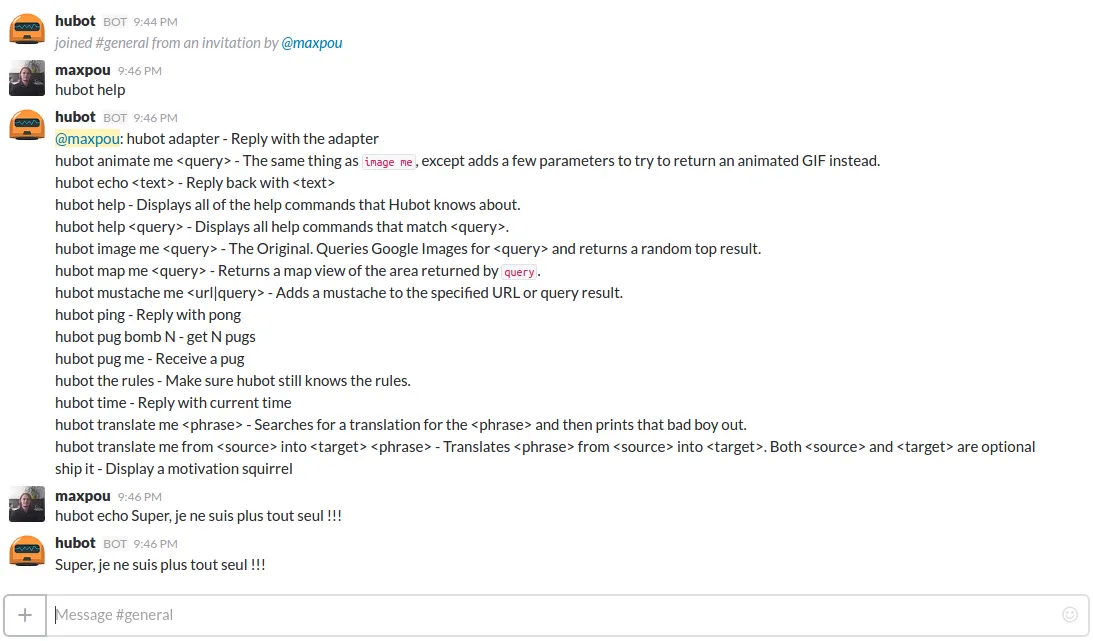This screenshot has width=1093, height=641.
Task: Open the emoji picker smiley icon
Action: coord(1069,615)
